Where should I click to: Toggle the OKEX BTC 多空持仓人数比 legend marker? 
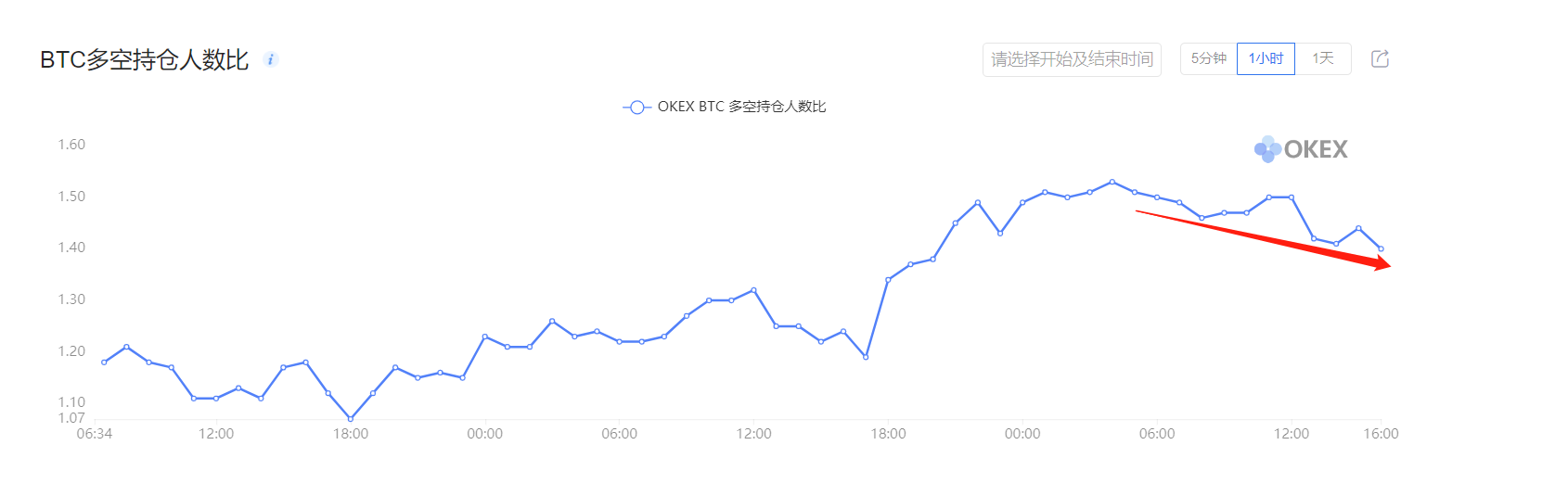click(x=636, y=108)
